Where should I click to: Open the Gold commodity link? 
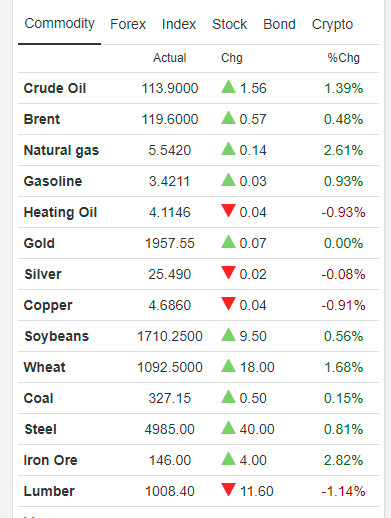(39, 243)
